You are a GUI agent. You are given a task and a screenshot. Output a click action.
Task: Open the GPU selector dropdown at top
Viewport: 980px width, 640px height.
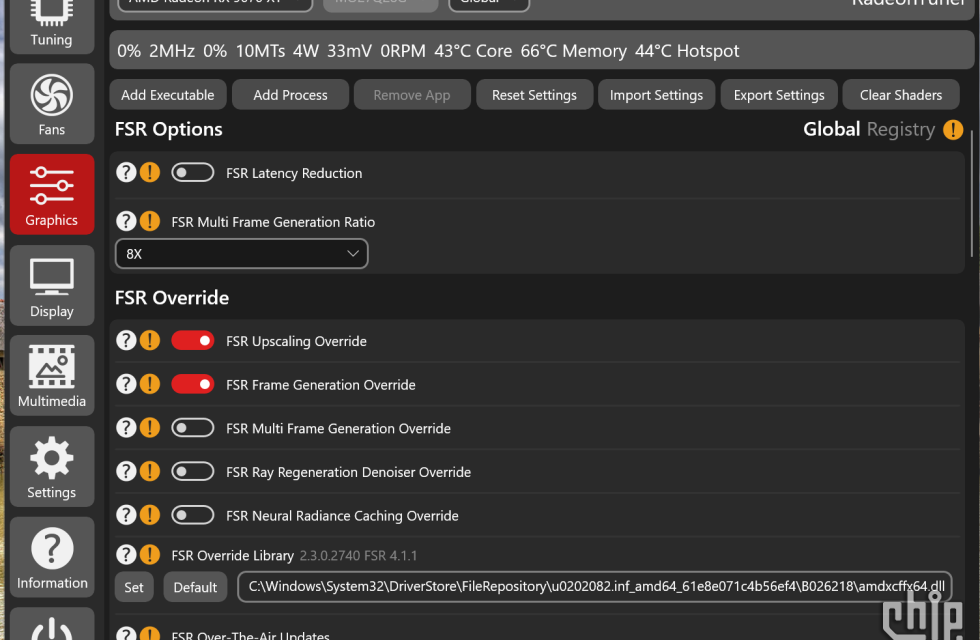pos(215,4)
